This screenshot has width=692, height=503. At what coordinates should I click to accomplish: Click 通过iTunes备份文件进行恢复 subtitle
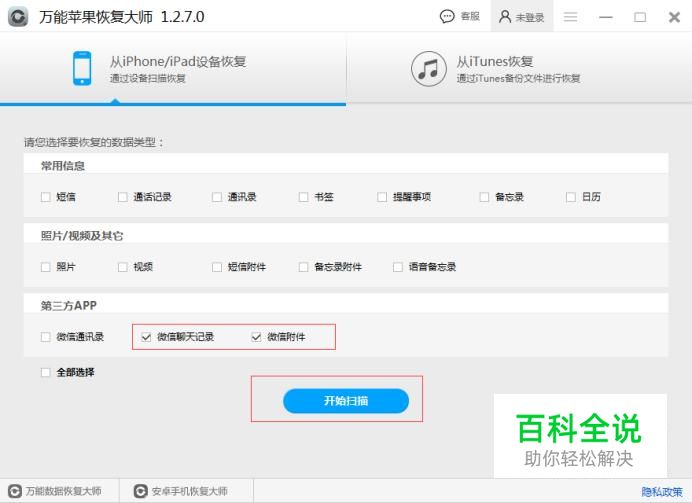click(x=518, y=79)
